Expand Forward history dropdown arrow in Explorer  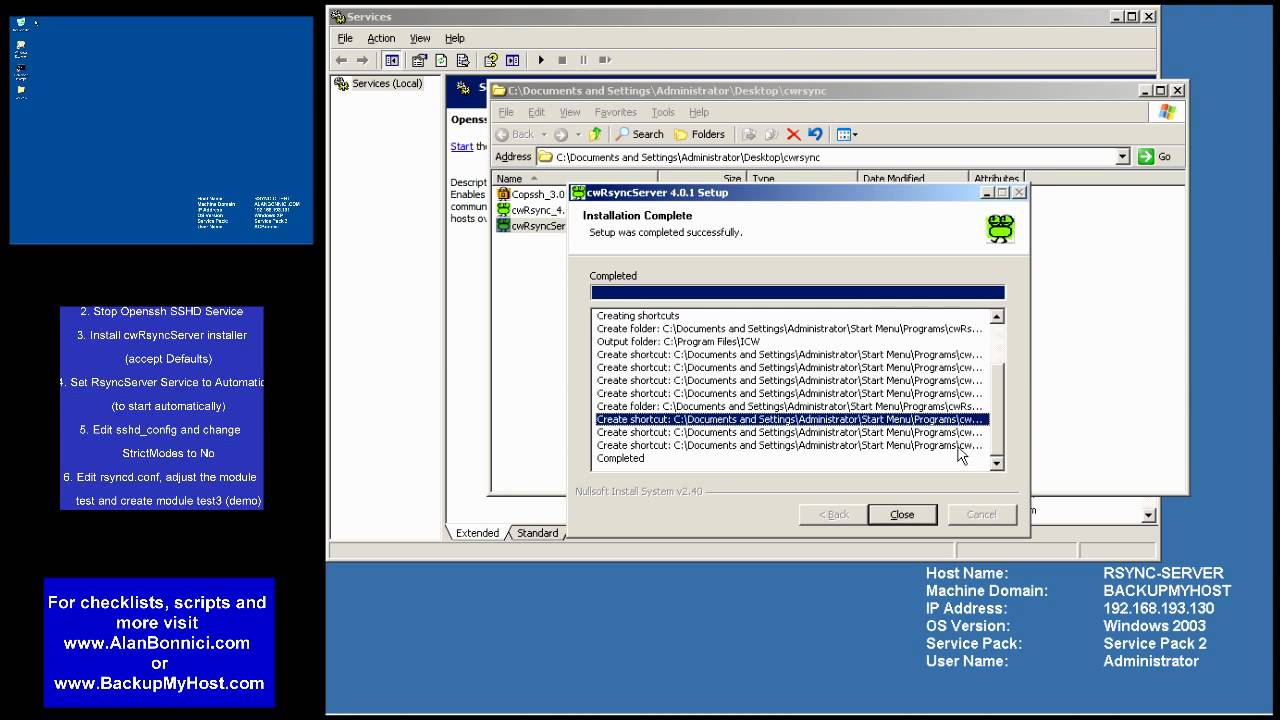pos(578,134)
